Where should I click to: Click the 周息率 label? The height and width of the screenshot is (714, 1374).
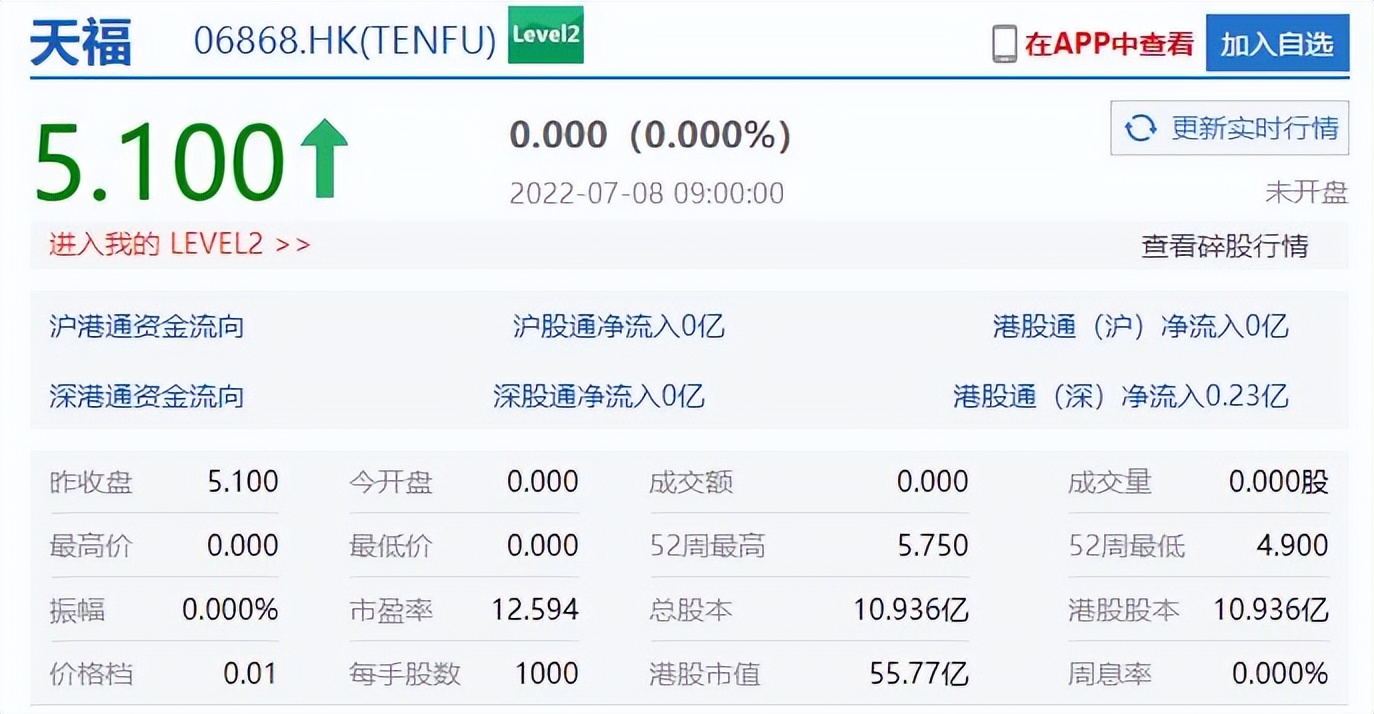pos(1110,674)
